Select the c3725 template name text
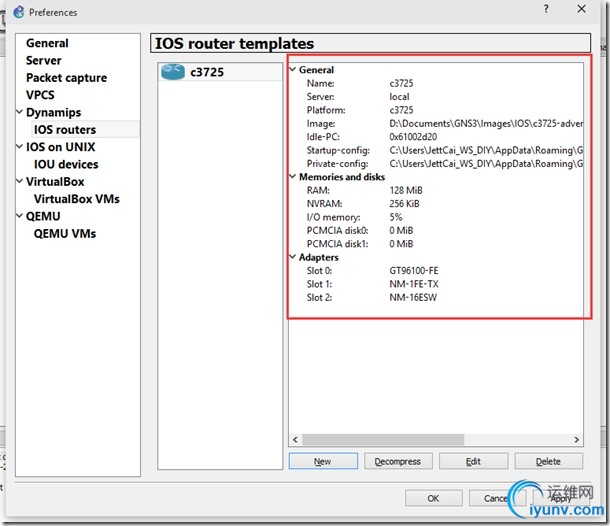Screen dimensions: 610x526 (x=207, y=72)
